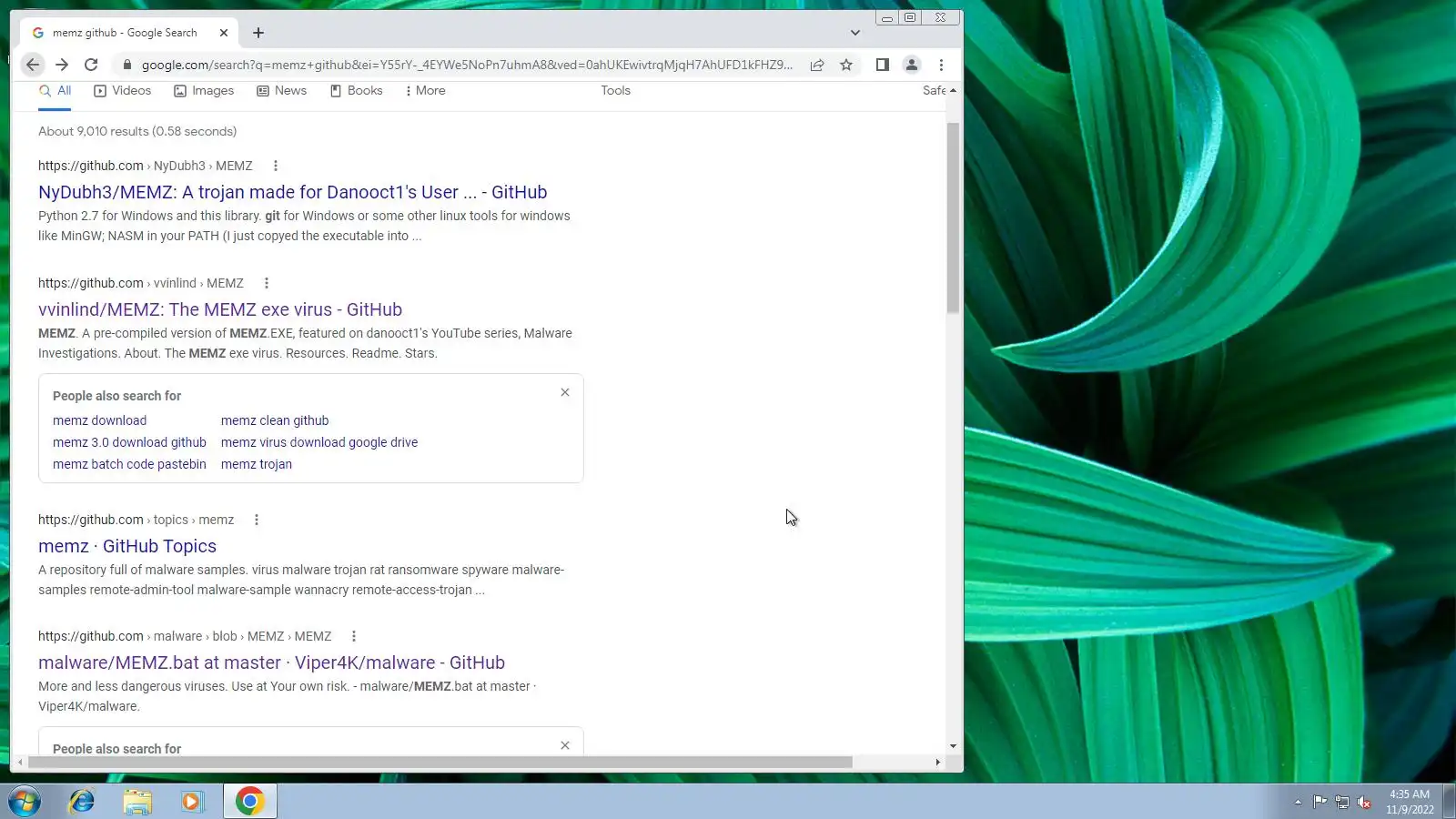Go back to the previous page
This screenshot has height=819, width=1456.
tap(33, 65)
